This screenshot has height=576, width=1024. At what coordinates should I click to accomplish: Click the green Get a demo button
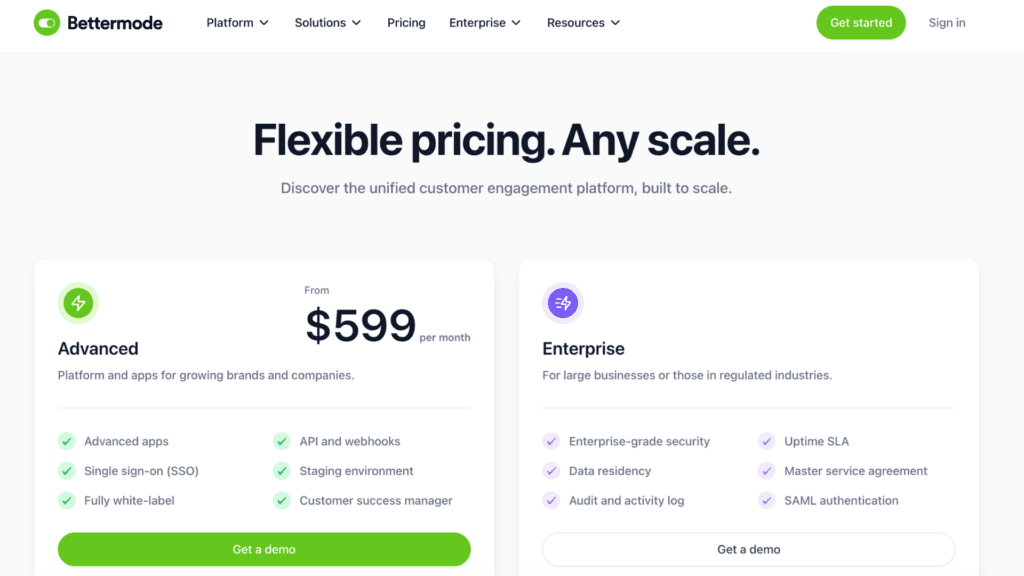(264, 549)
